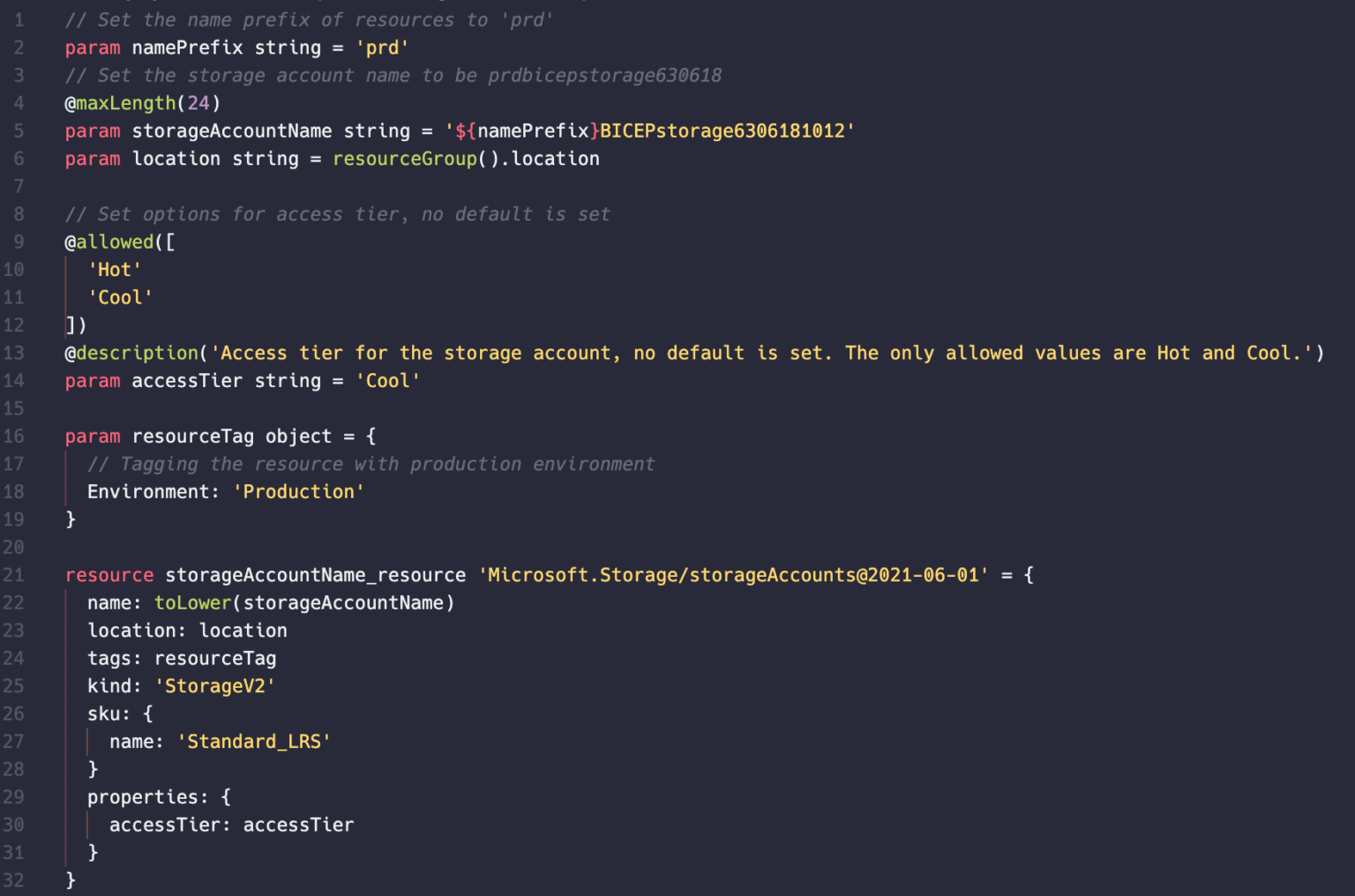Click the resource keyword on line 21
The image size is (1355, 896).
[x=109, y=575]
